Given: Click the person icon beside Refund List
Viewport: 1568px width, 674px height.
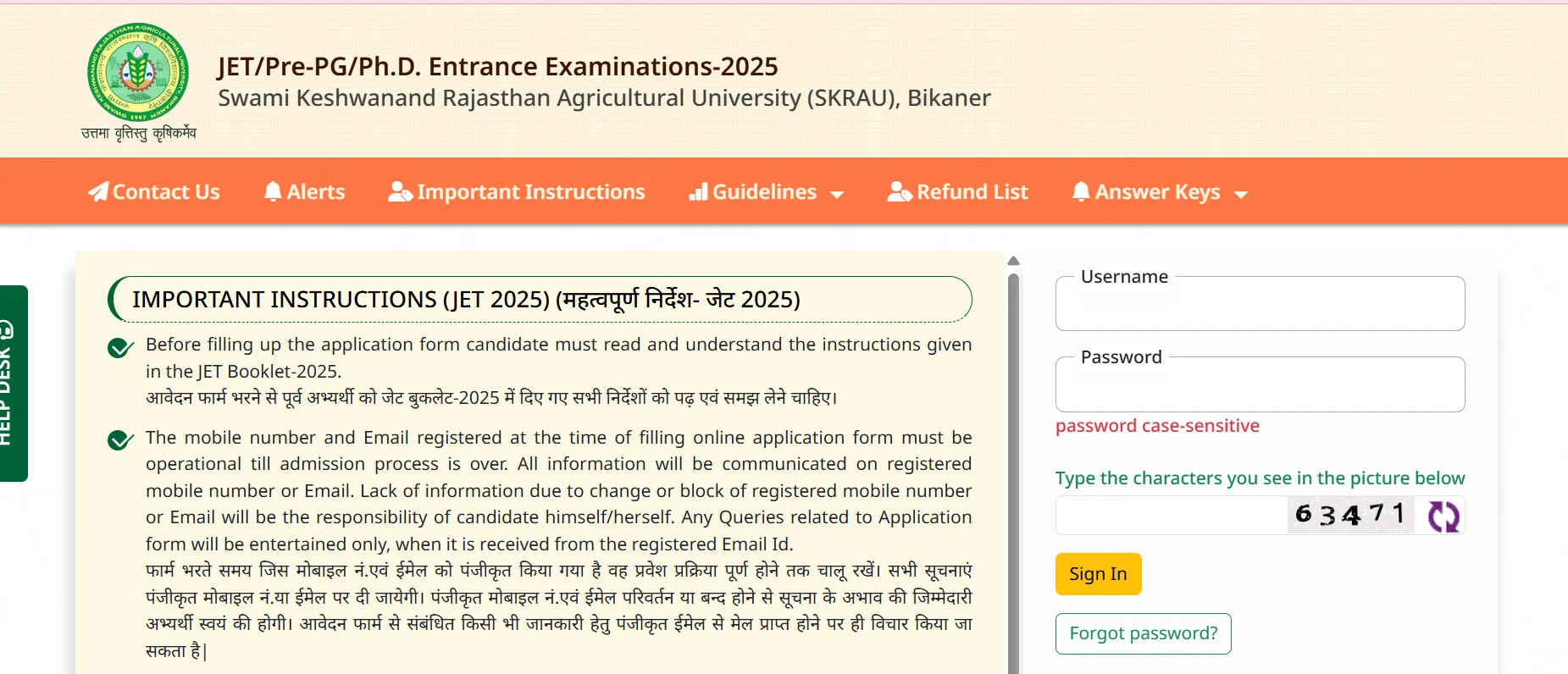Looking at the screenshot, I should 899,192.
